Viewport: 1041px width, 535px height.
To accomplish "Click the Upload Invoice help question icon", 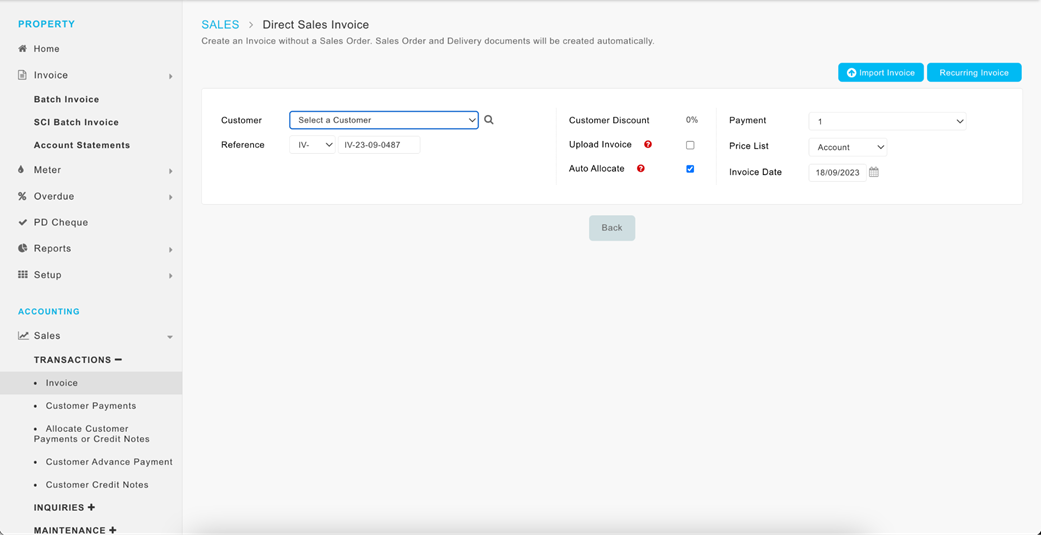I will [648, 144].
